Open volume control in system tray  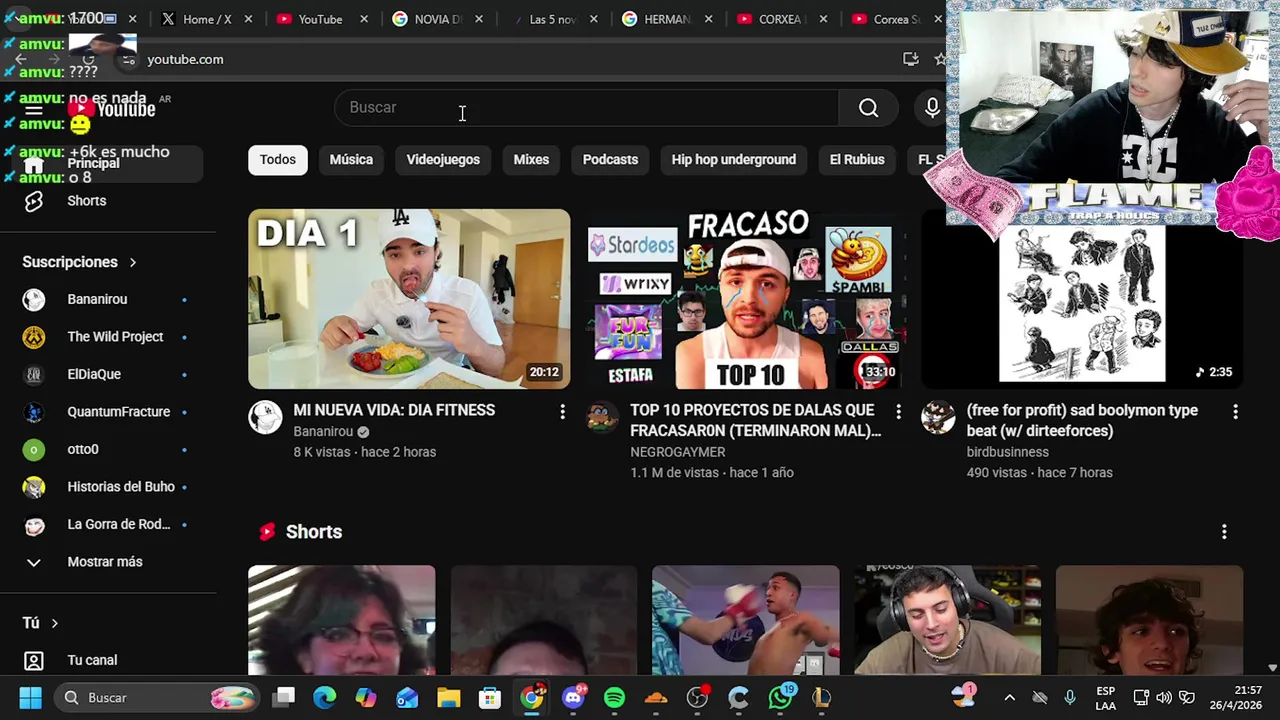[1164, 697]
